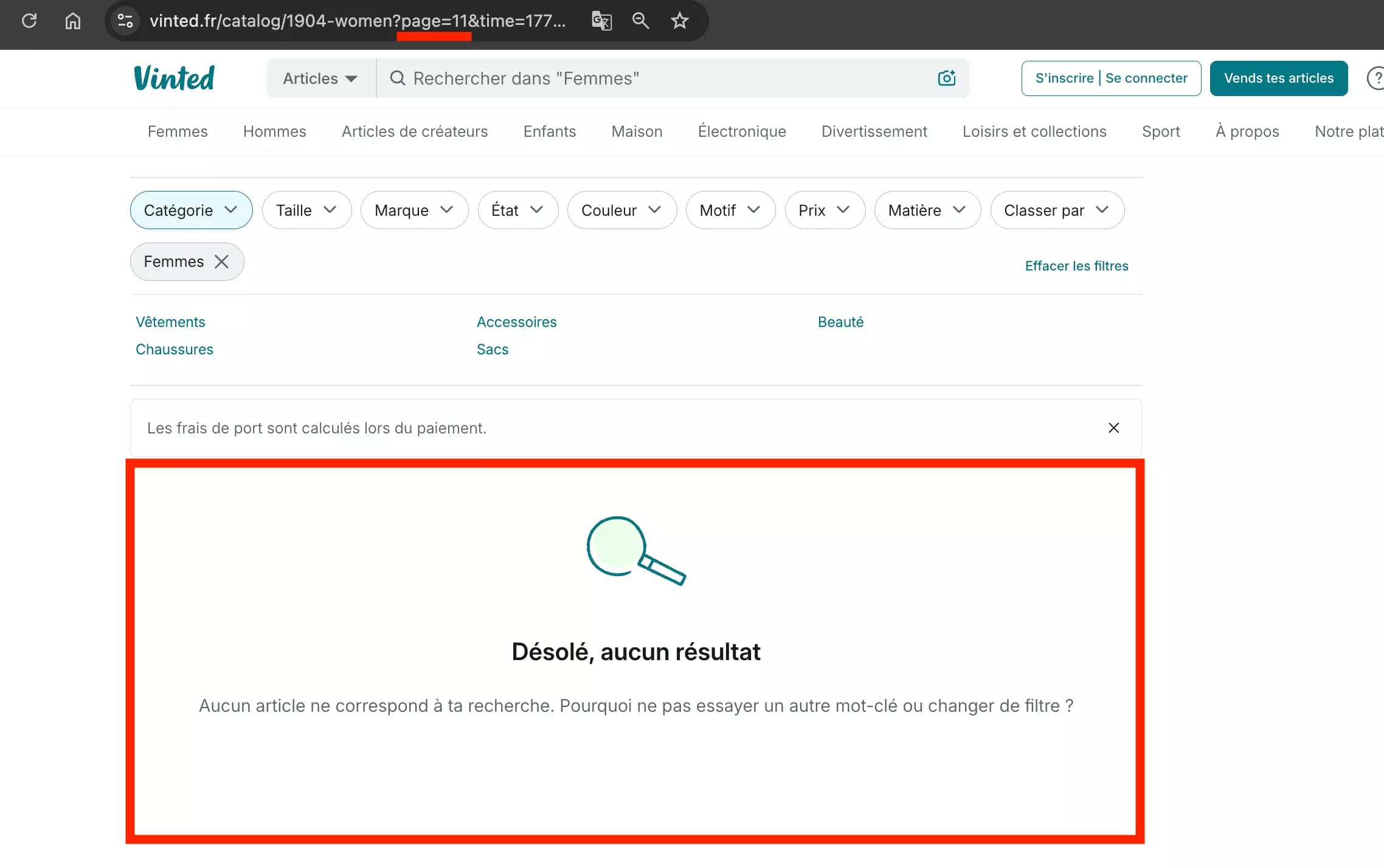Open Google Translate for this page
The width and height of the screenshot is (1384, 868).
click(x=601, y=21)
